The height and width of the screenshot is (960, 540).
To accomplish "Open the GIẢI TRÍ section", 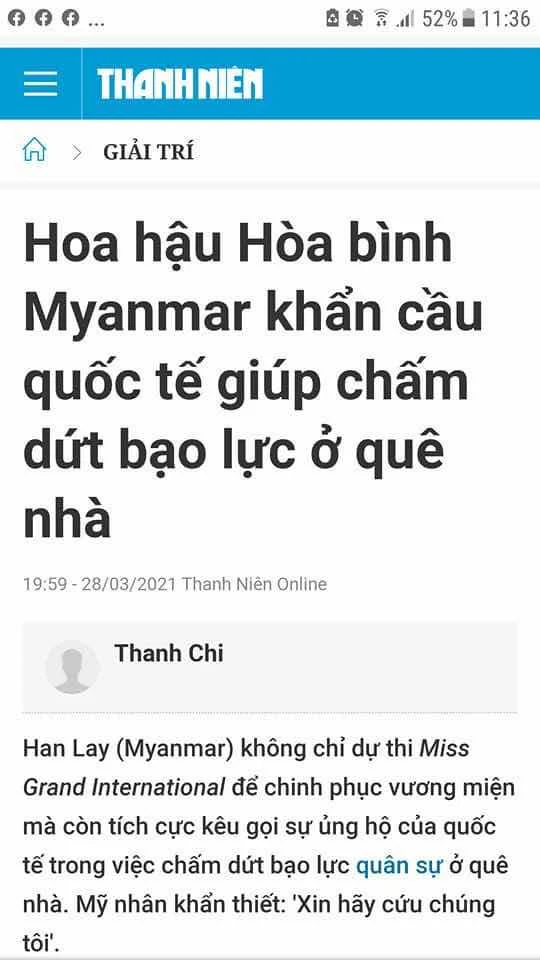I will [148, 152].
